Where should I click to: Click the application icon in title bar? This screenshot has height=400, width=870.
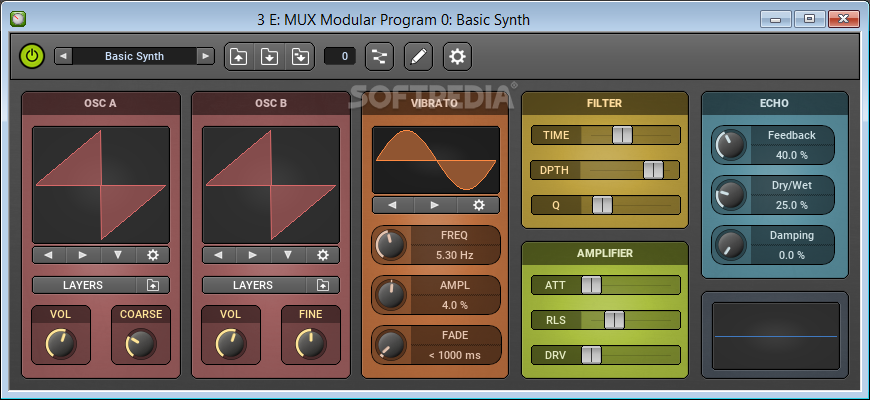coord(18,19)
